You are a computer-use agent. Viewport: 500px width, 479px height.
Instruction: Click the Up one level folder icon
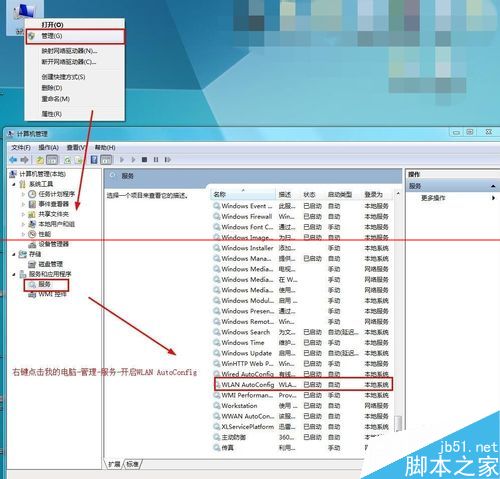point(40,160)
